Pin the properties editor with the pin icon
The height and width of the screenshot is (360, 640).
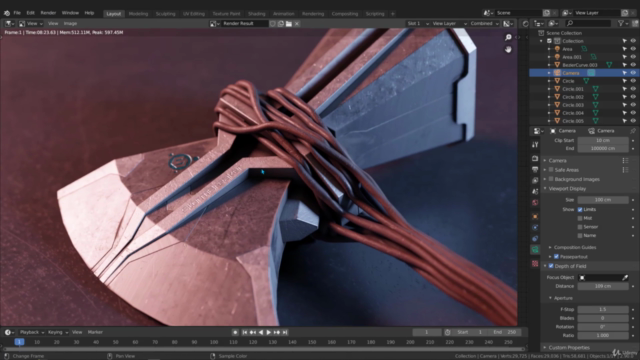click(633, 131)
